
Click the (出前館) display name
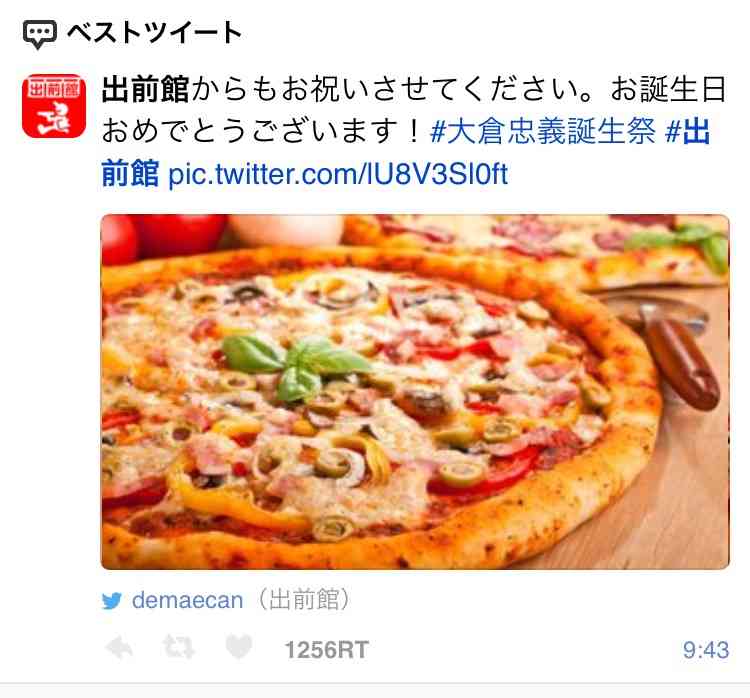click(305, 600)
